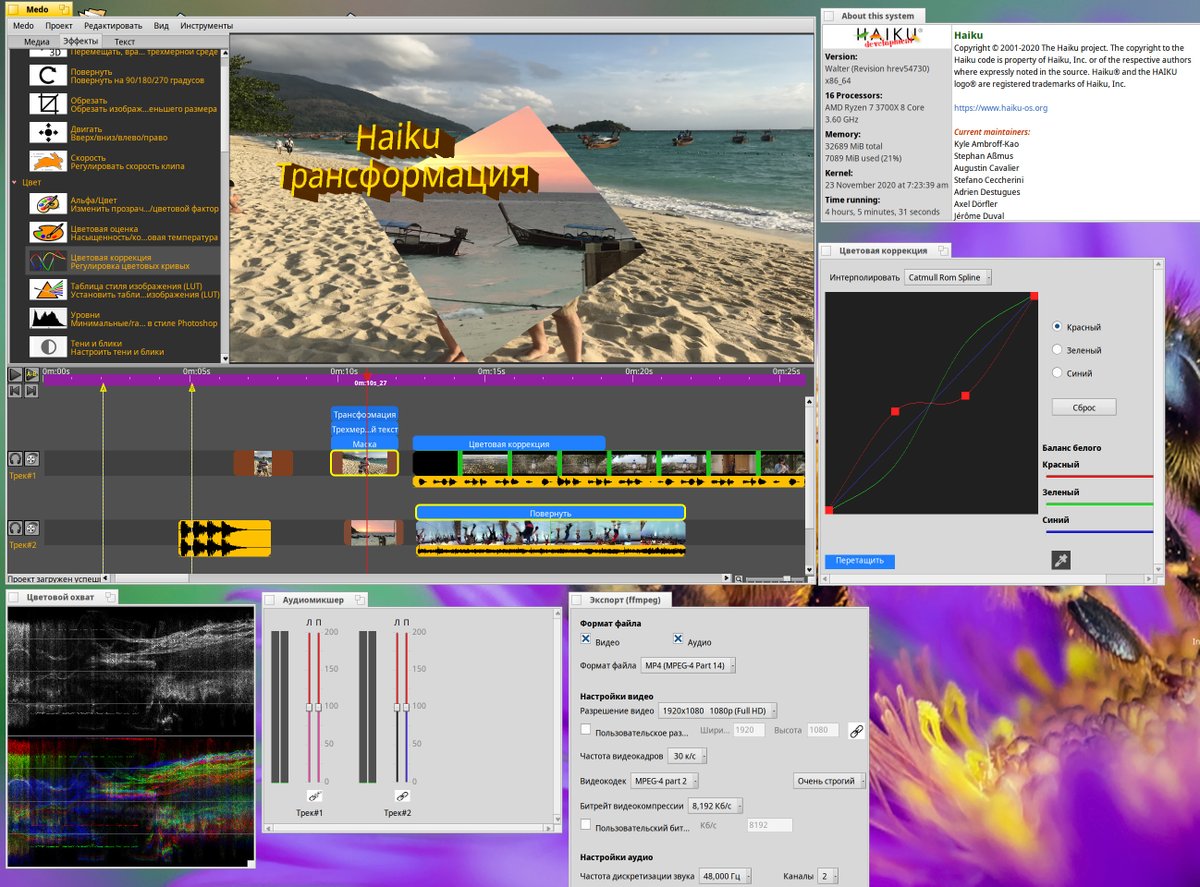Jump to the timeline end with skip-forward button

click(32, 391)
